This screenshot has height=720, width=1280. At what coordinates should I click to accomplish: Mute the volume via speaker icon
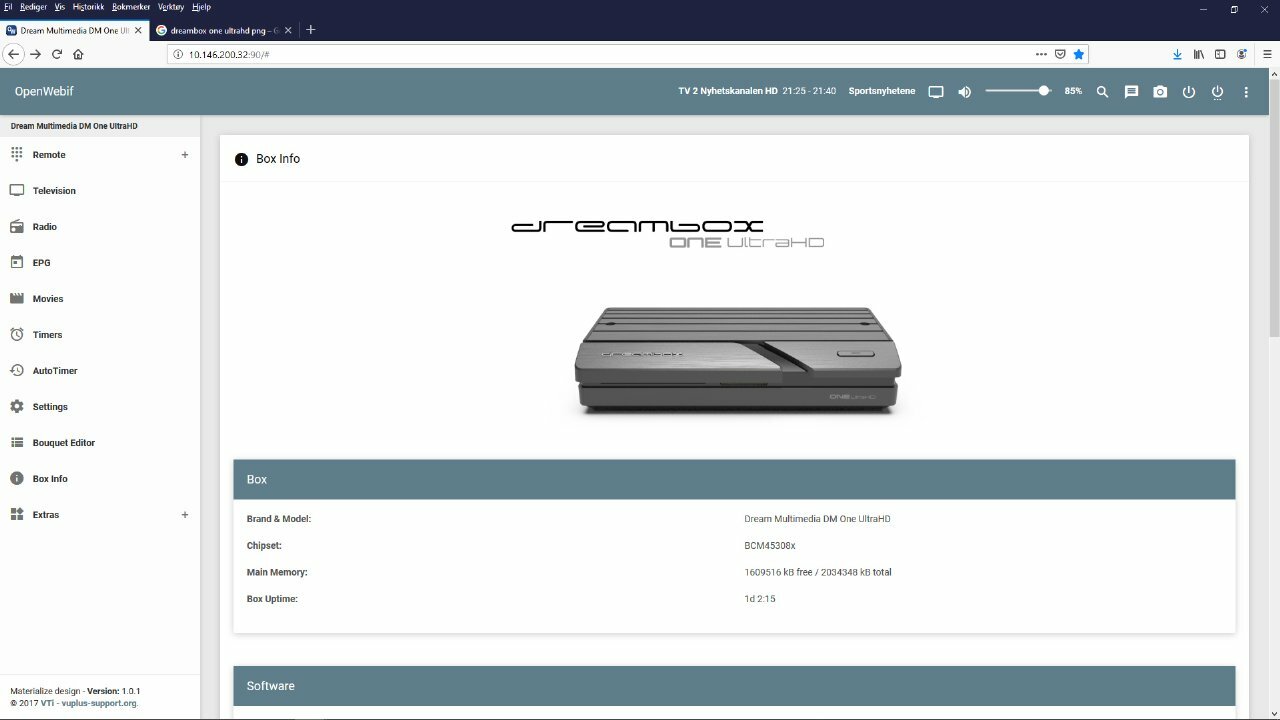pyautogui.click(x=964, y=92)
